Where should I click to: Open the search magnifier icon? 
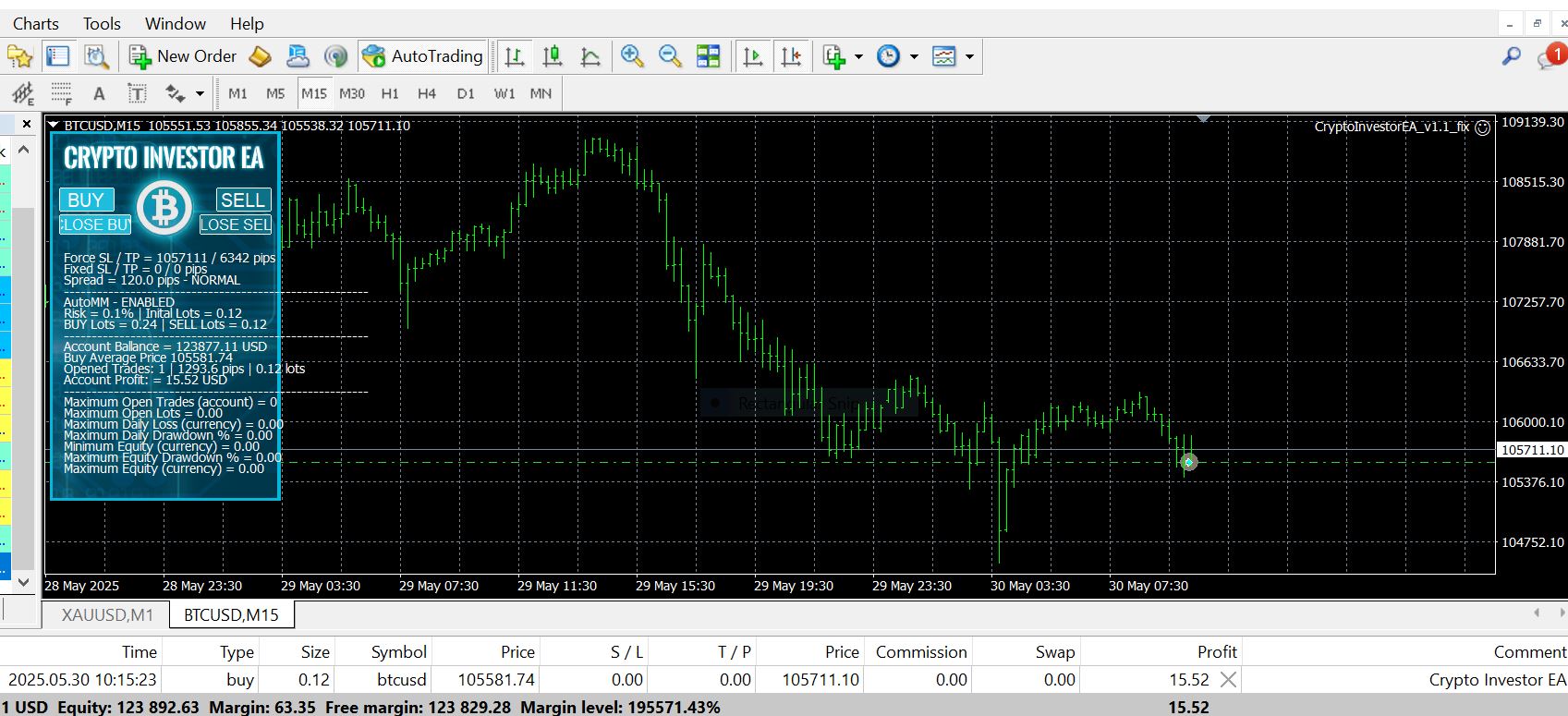tap(1511, 56)
